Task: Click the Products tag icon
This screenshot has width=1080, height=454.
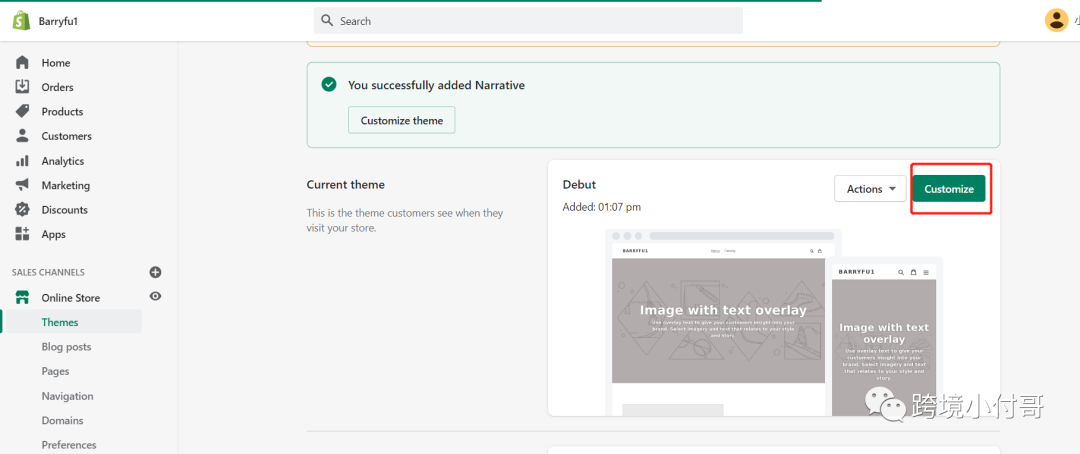Action: tap(22, 111)
